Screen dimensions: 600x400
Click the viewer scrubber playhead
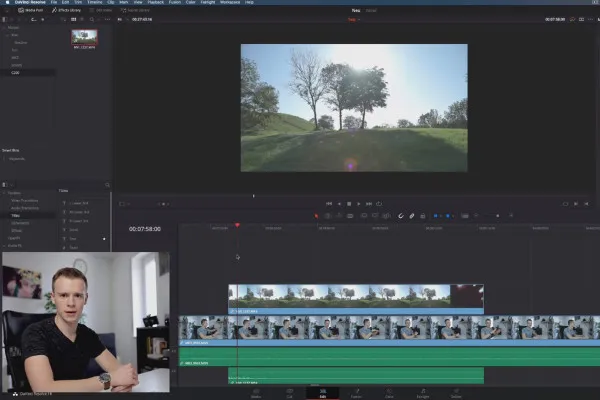[x=253, y=196]
